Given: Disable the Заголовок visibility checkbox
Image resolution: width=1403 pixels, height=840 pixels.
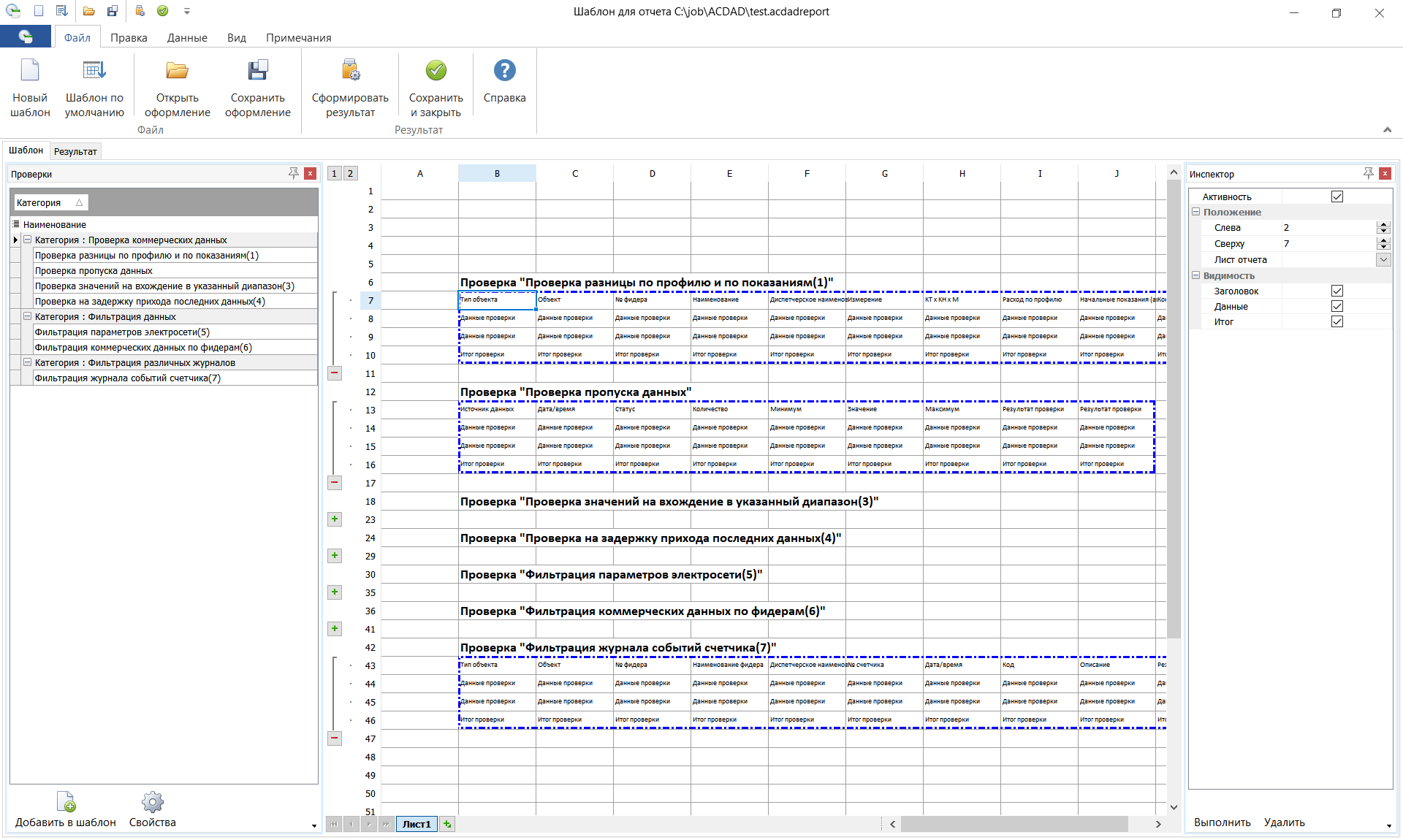Looking at the screenshot, I should [1337, 291].
